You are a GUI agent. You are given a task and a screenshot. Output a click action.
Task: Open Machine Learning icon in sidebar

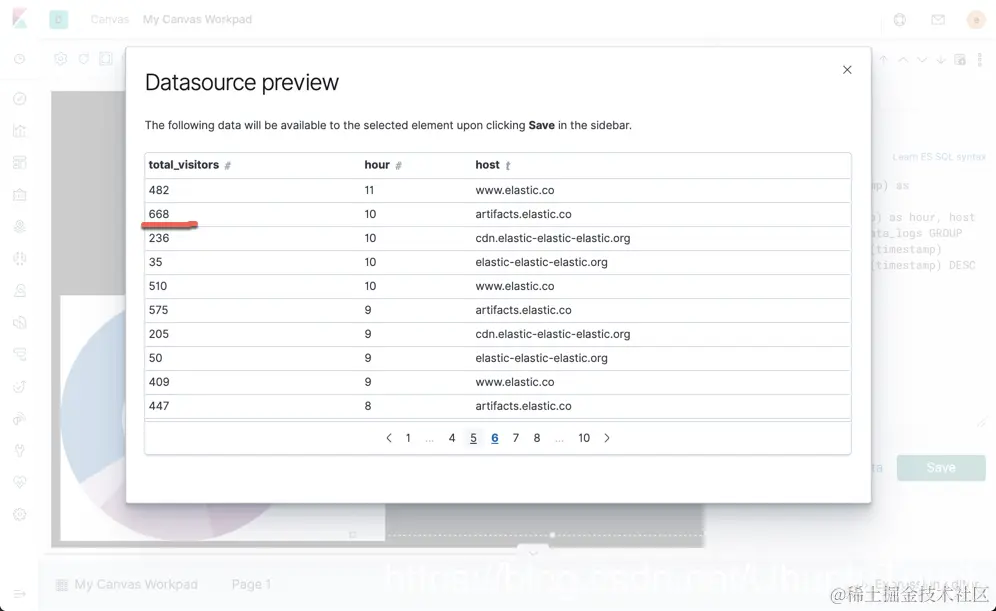pyautogui.click(x=20, y=258)
